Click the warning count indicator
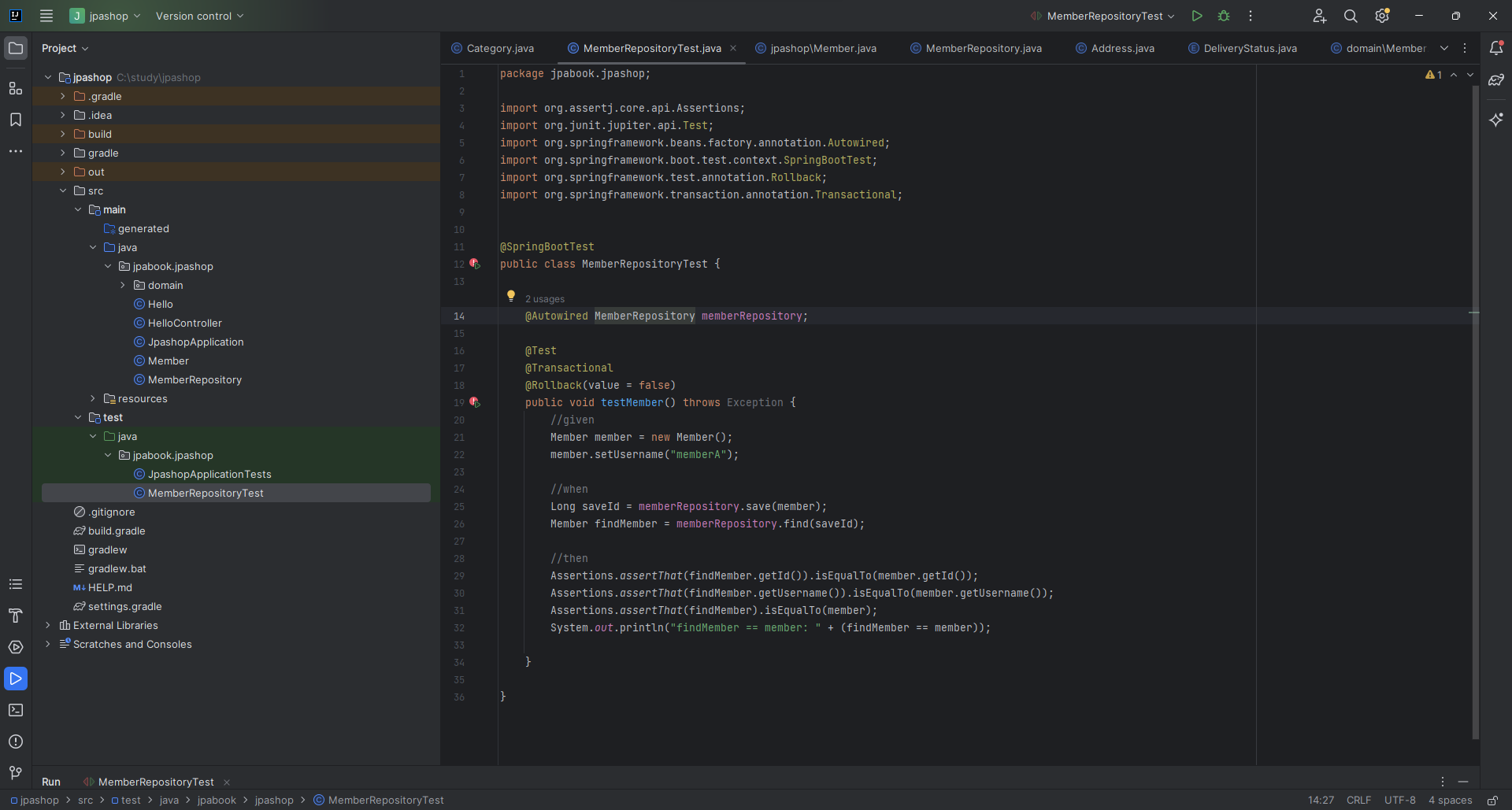 [x=1433, y=75]
